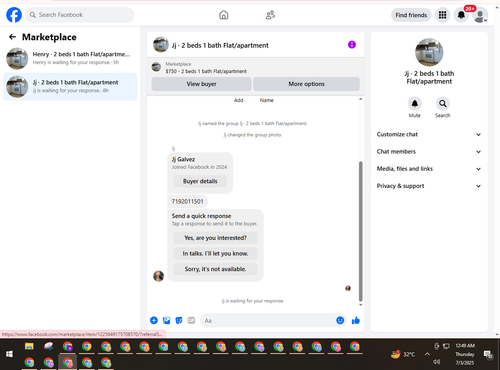This screenshot has height=370, width=500.
Task: Expand Chat members section
Action: click(x=429, y=152)
